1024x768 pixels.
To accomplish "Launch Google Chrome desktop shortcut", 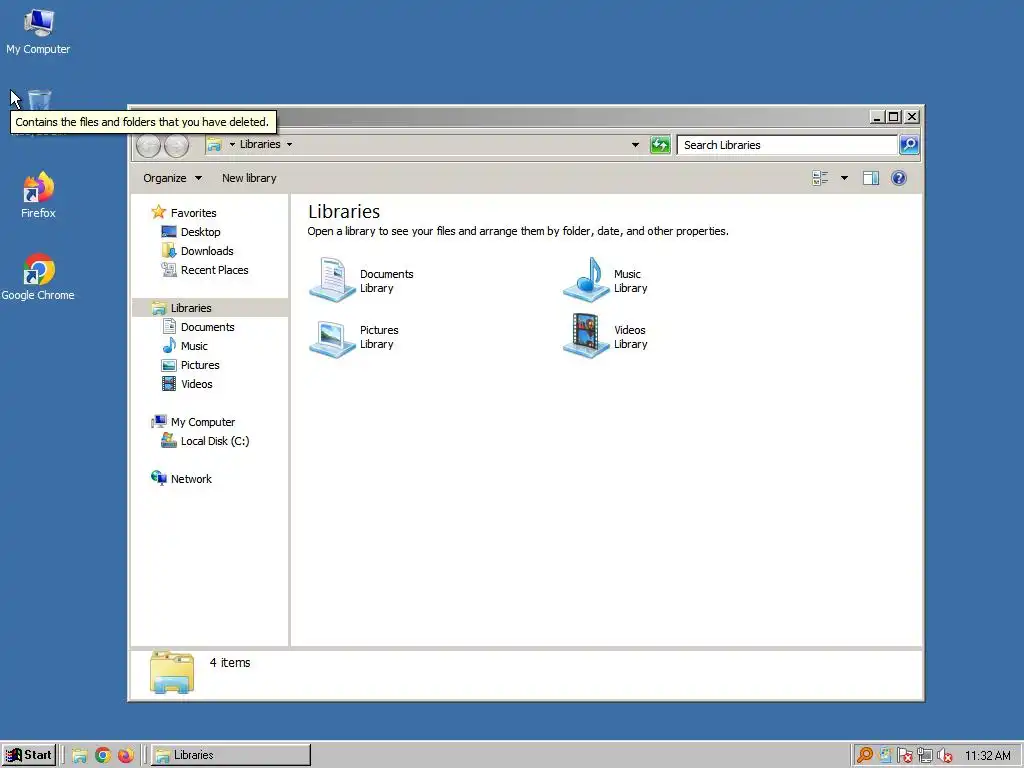I will (x=38, y=277).
